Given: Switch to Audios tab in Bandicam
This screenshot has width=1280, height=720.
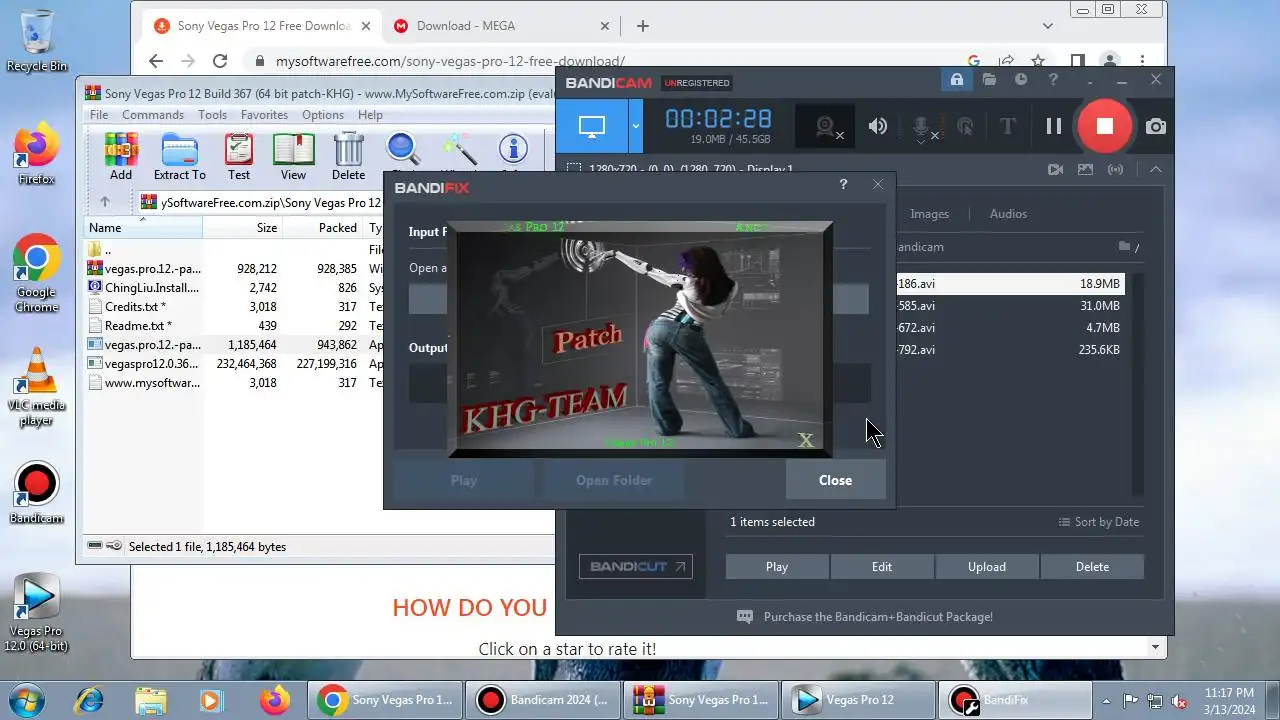Looking at the screenshot, I should coord(1008,214).
